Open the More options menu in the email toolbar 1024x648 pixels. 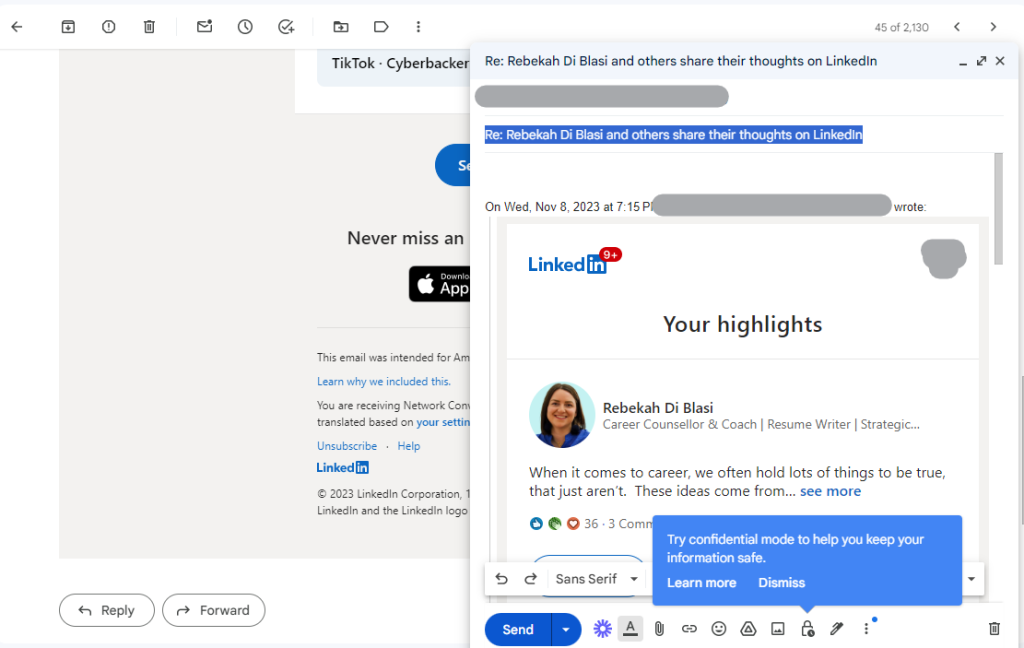point(419,27)
